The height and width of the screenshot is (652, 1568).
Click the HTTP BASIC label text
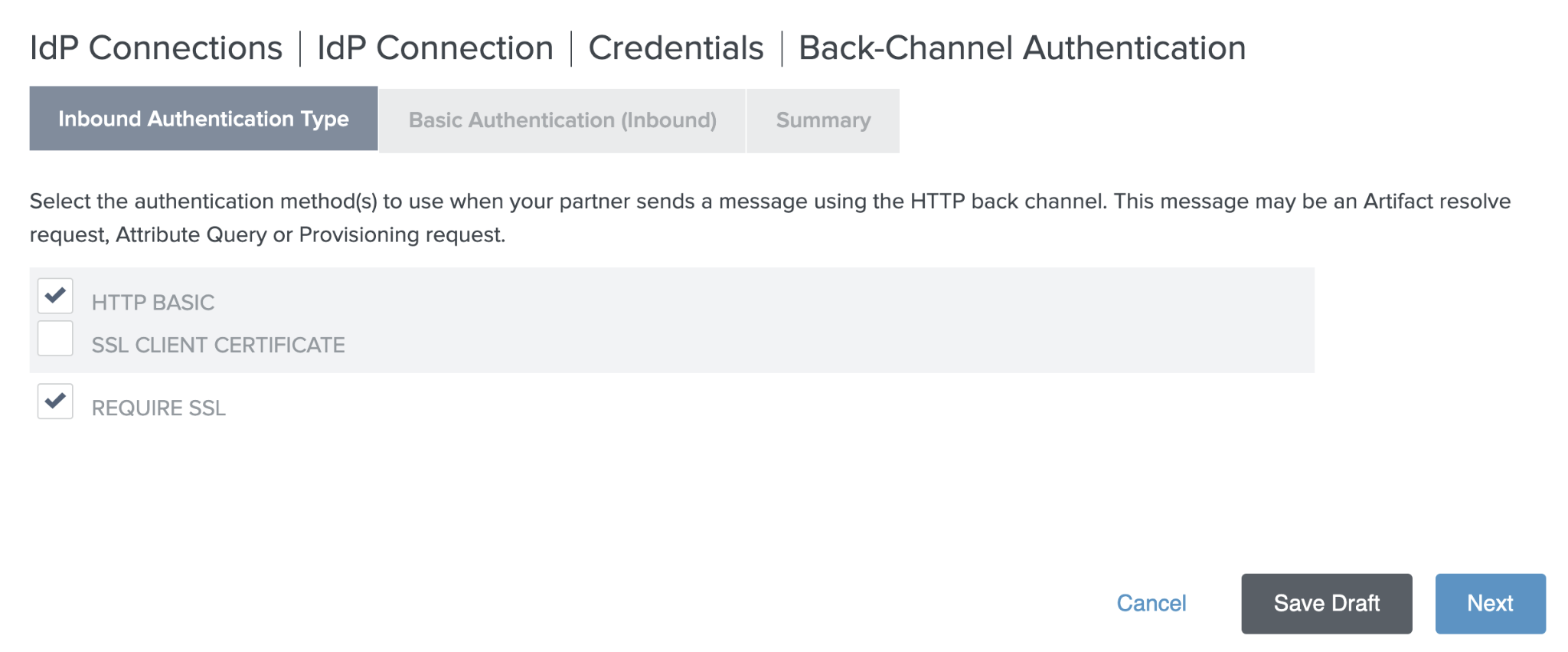point(153,303)
